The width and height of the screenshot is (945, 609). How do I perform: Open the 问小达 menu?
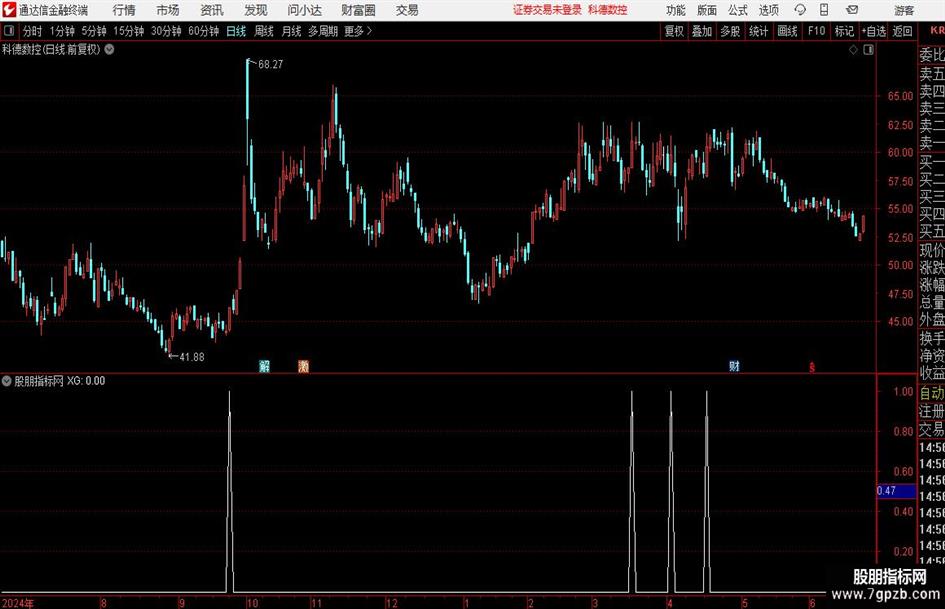point(304,10)
